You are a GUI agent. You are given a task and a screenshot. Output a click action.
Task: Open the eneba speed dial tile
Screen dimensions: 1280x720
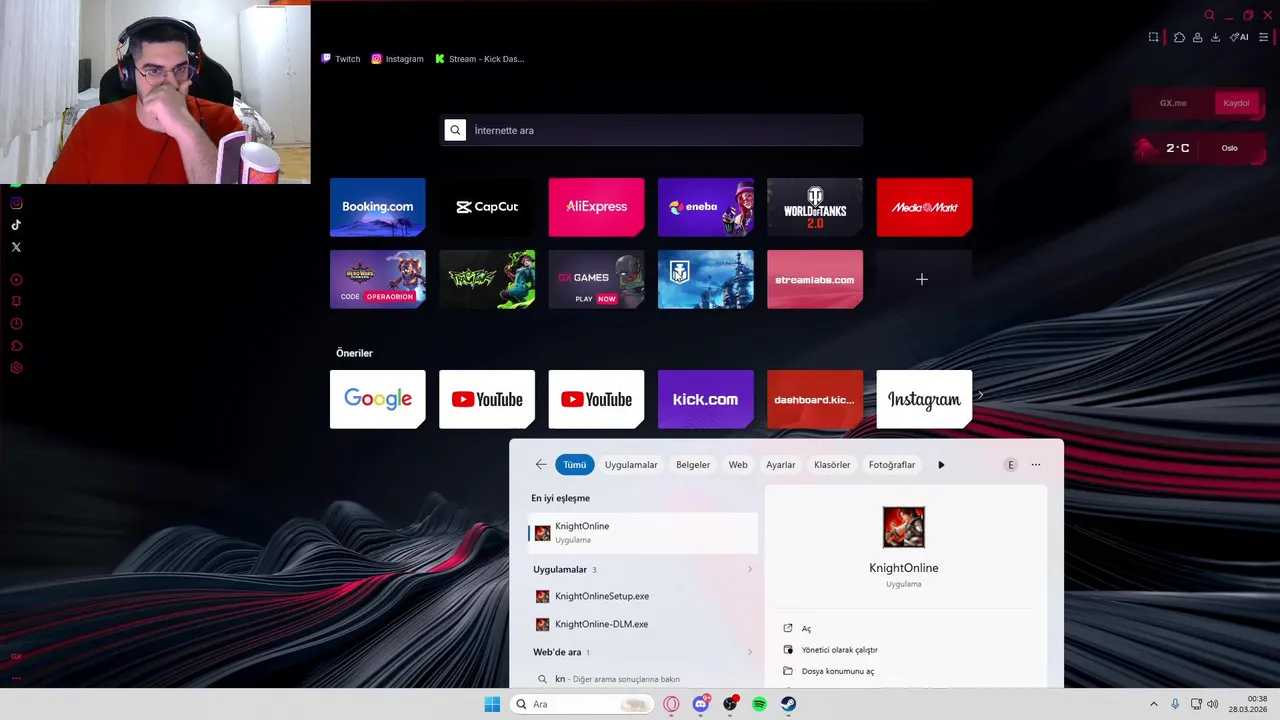tap(706, 207)
